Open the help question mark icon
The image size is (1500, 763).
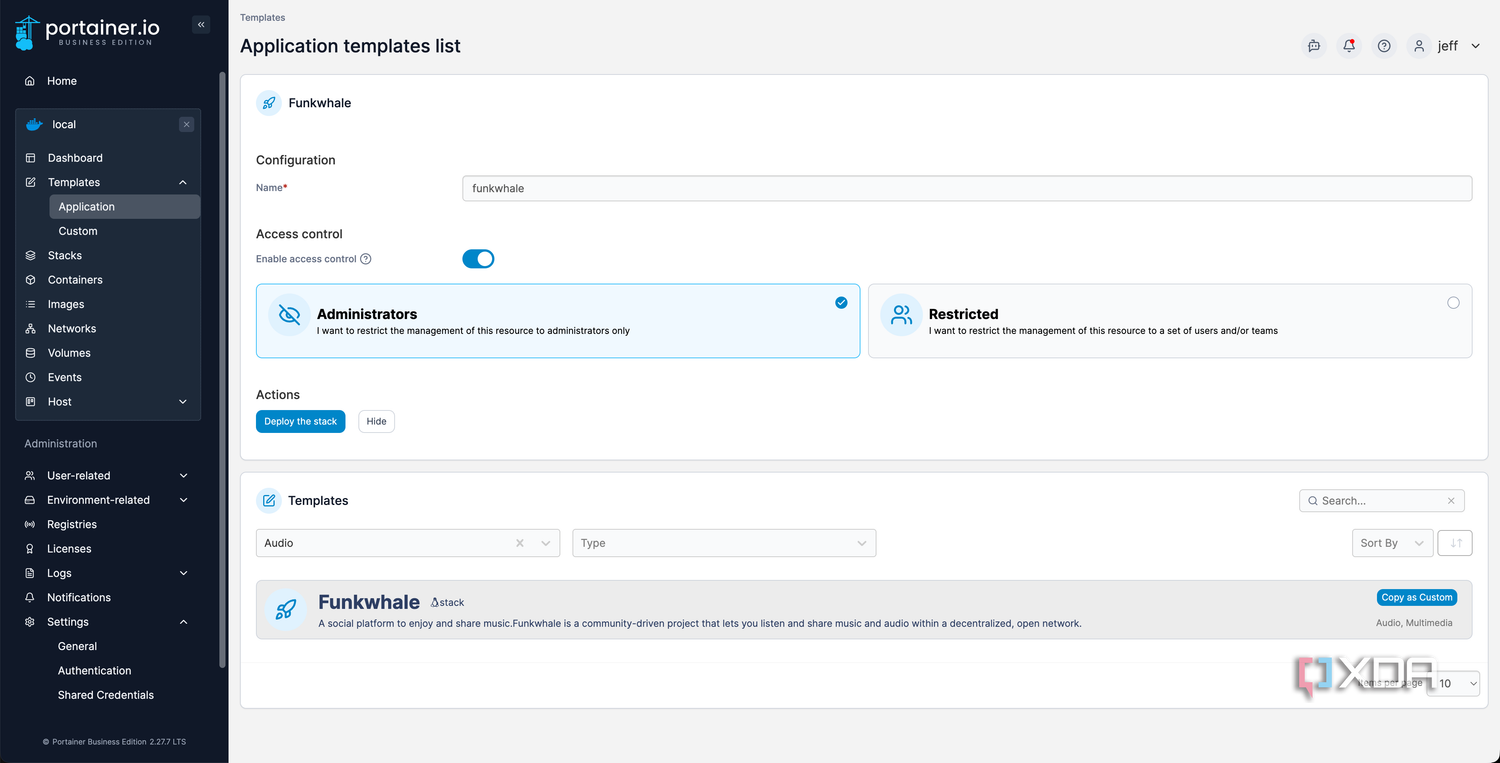(x=1384, y=46)
